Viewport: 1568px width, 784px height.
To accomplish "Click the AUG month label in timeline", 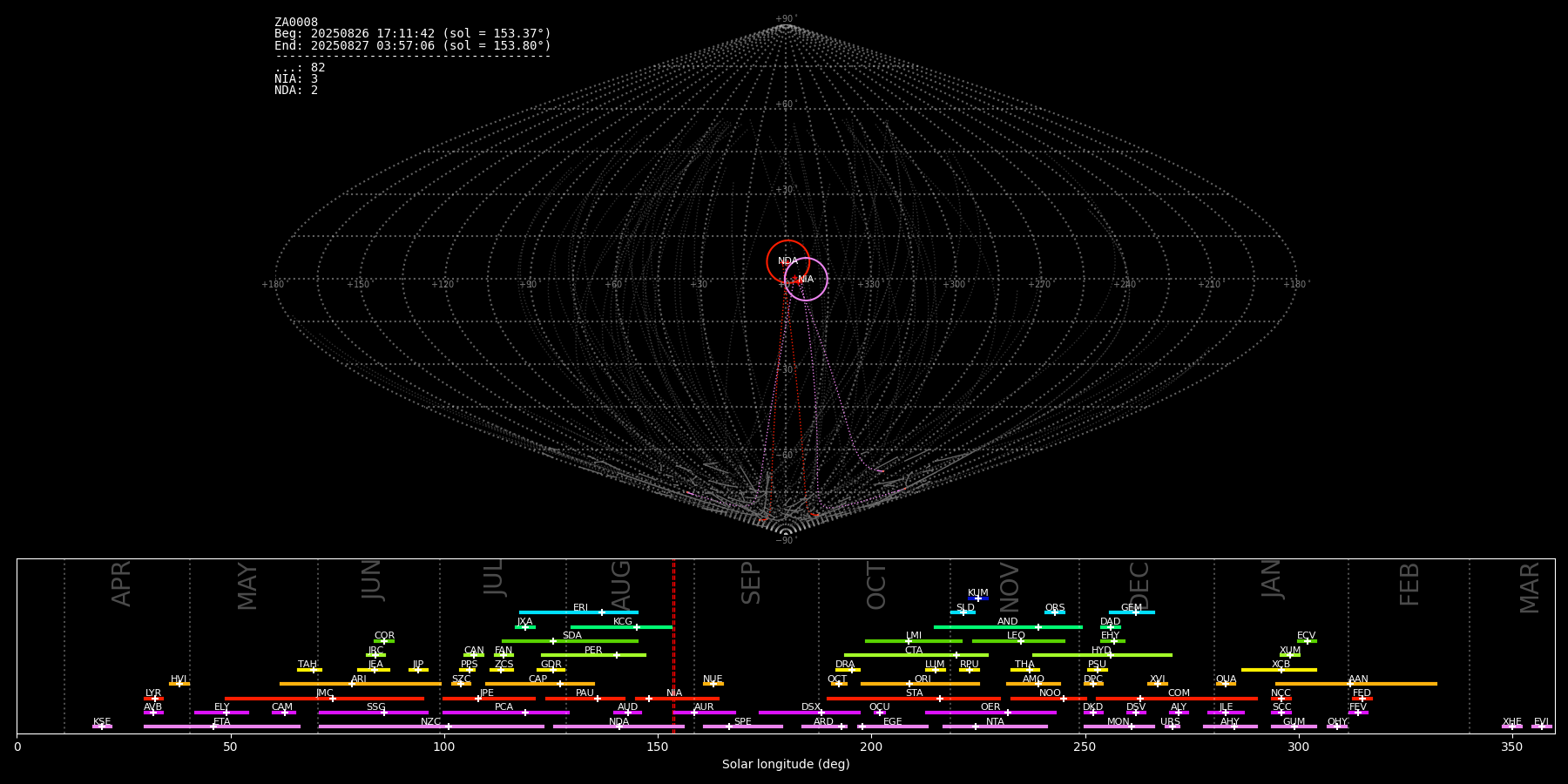I will pos(621,585).
